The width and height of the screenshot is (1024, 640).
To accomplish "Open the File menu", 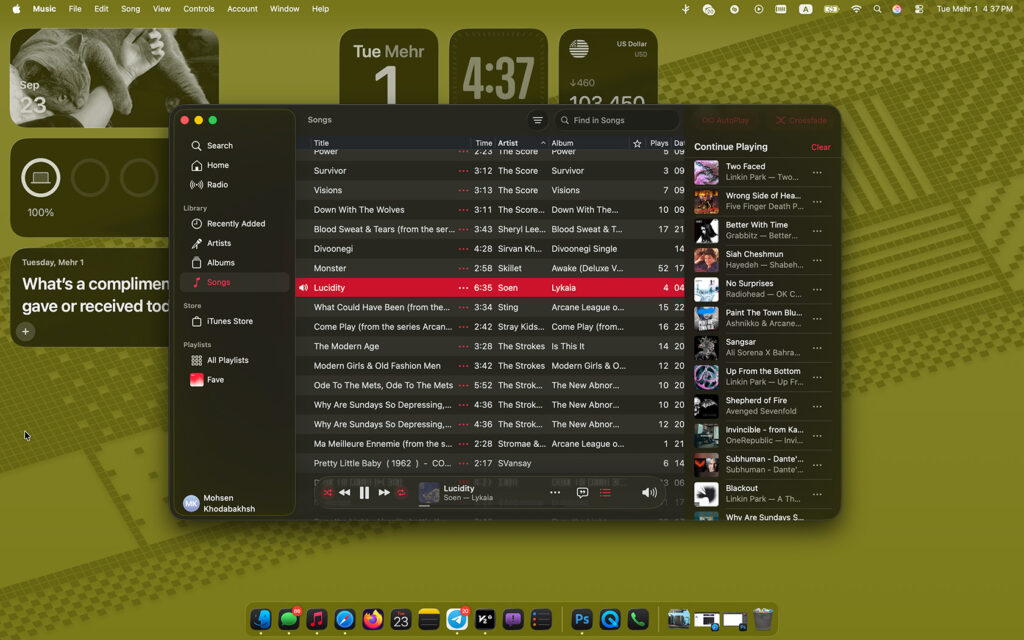I will tap(75, 9).
